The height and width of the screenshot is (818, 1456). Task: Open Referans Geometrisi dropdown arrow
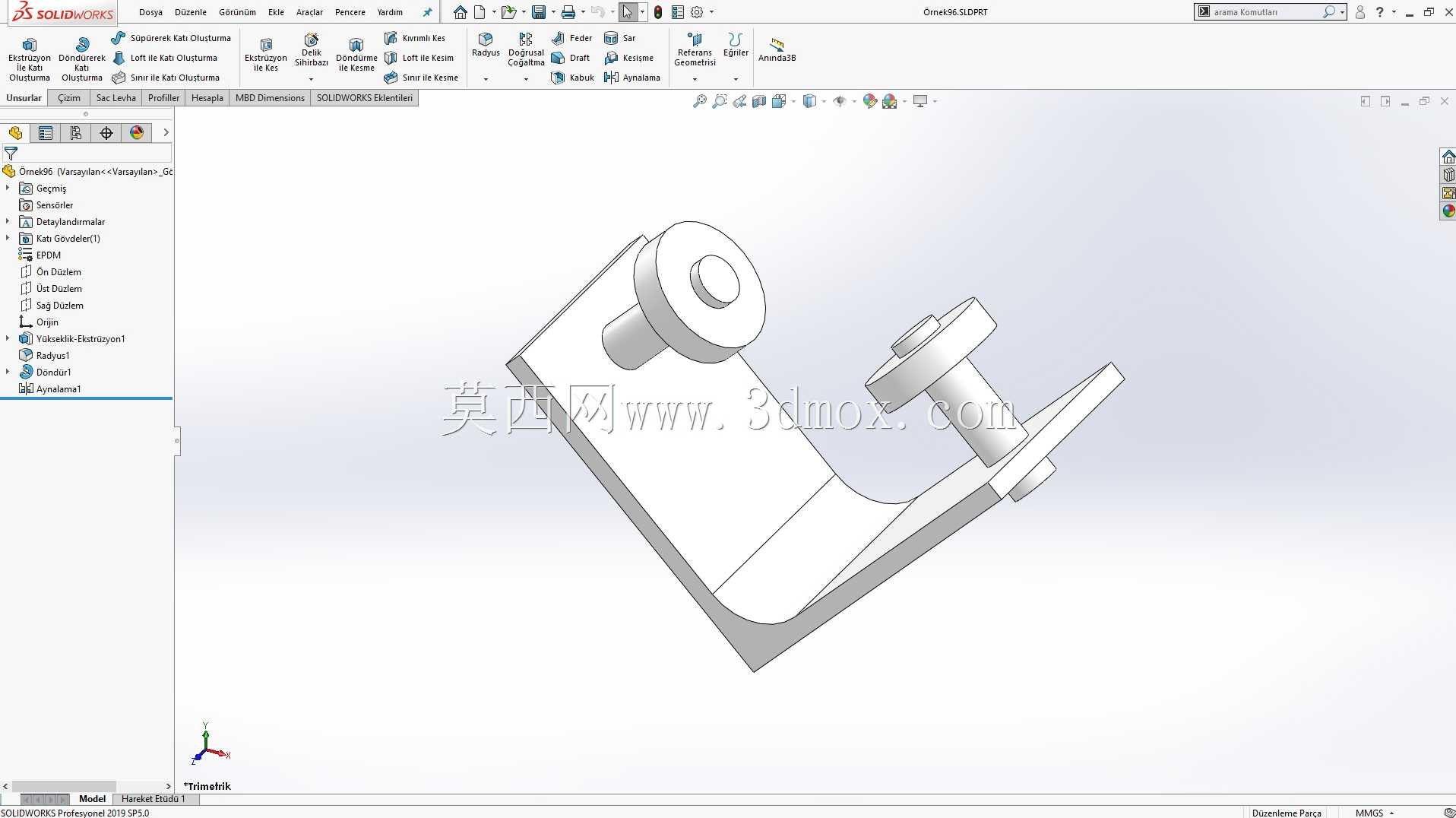pos(695,79)
